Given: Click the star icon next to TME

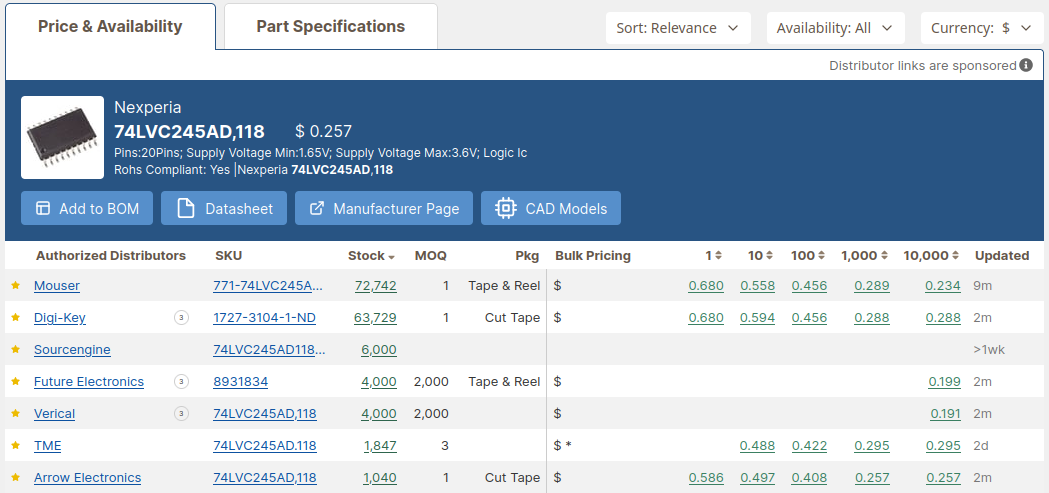Looking at the screenshot, I should coord(15,446).
